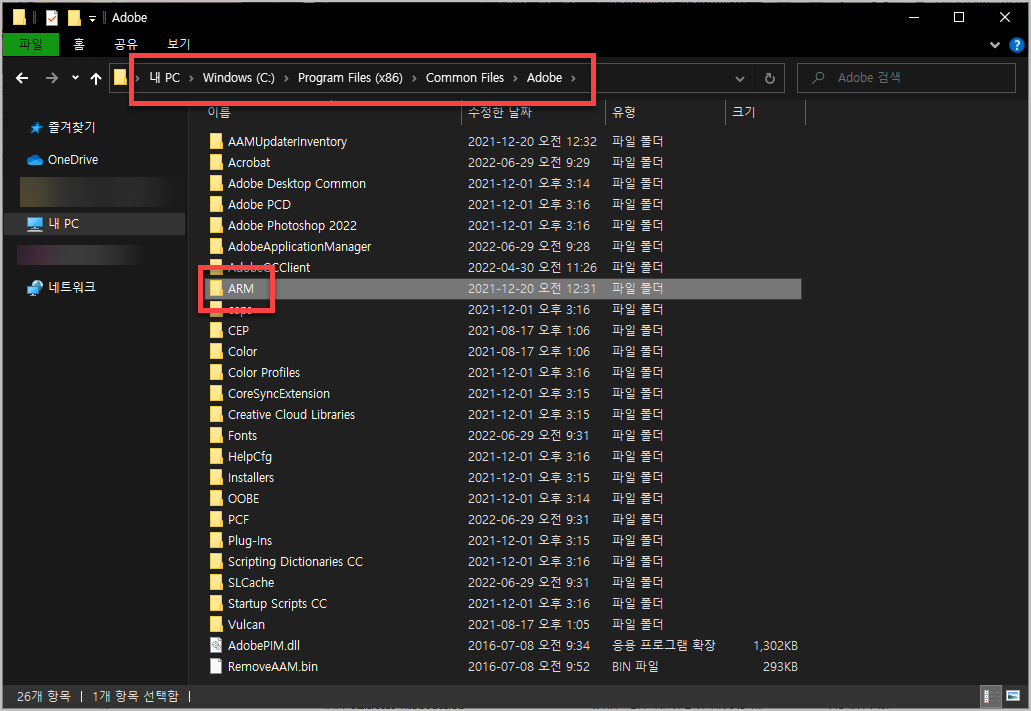Select Common Files in the breadcrumb
Screen dimensions: 1031x711
click(465, 78)
